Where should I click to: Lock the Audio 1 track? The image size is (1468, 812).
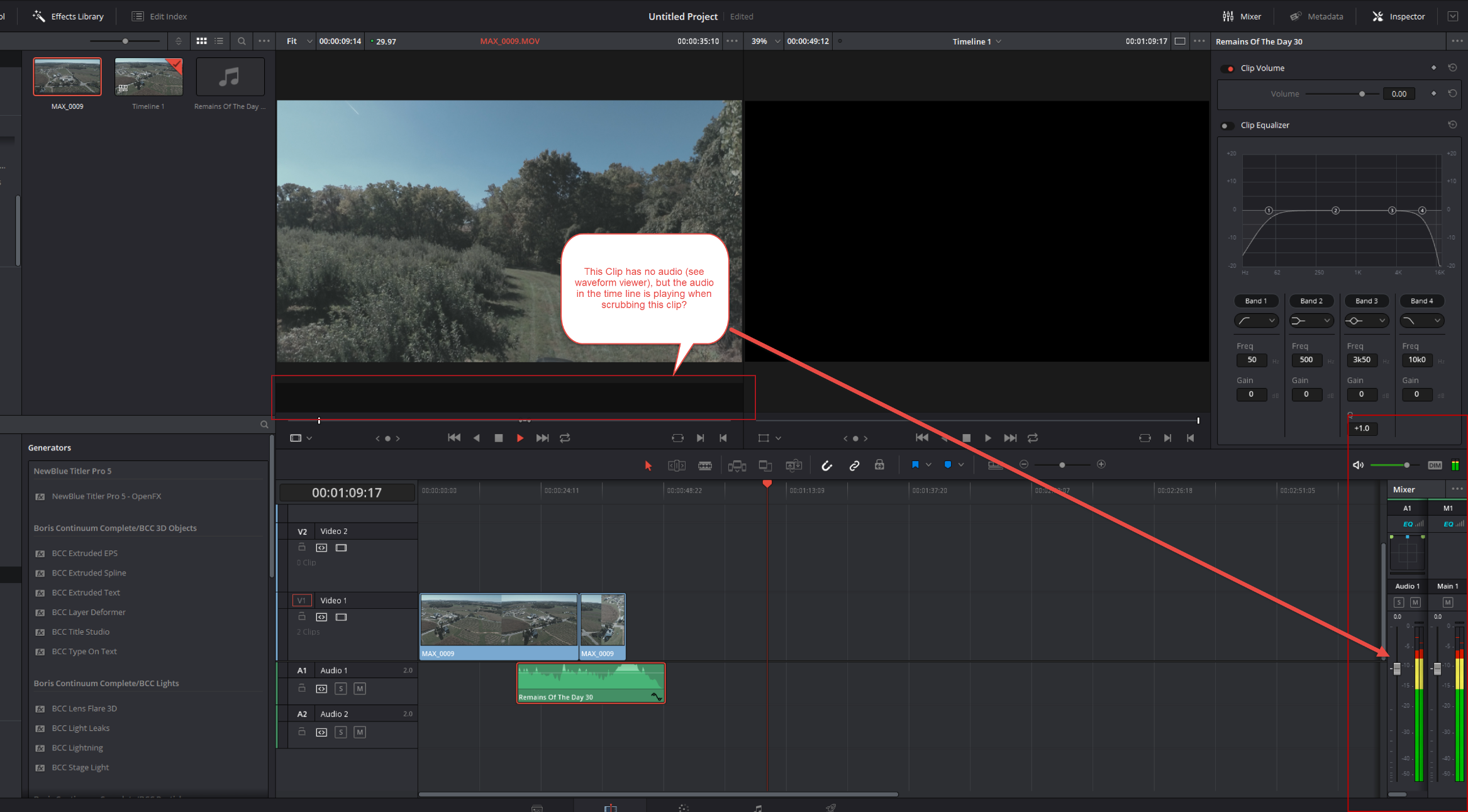click(302, 688)
